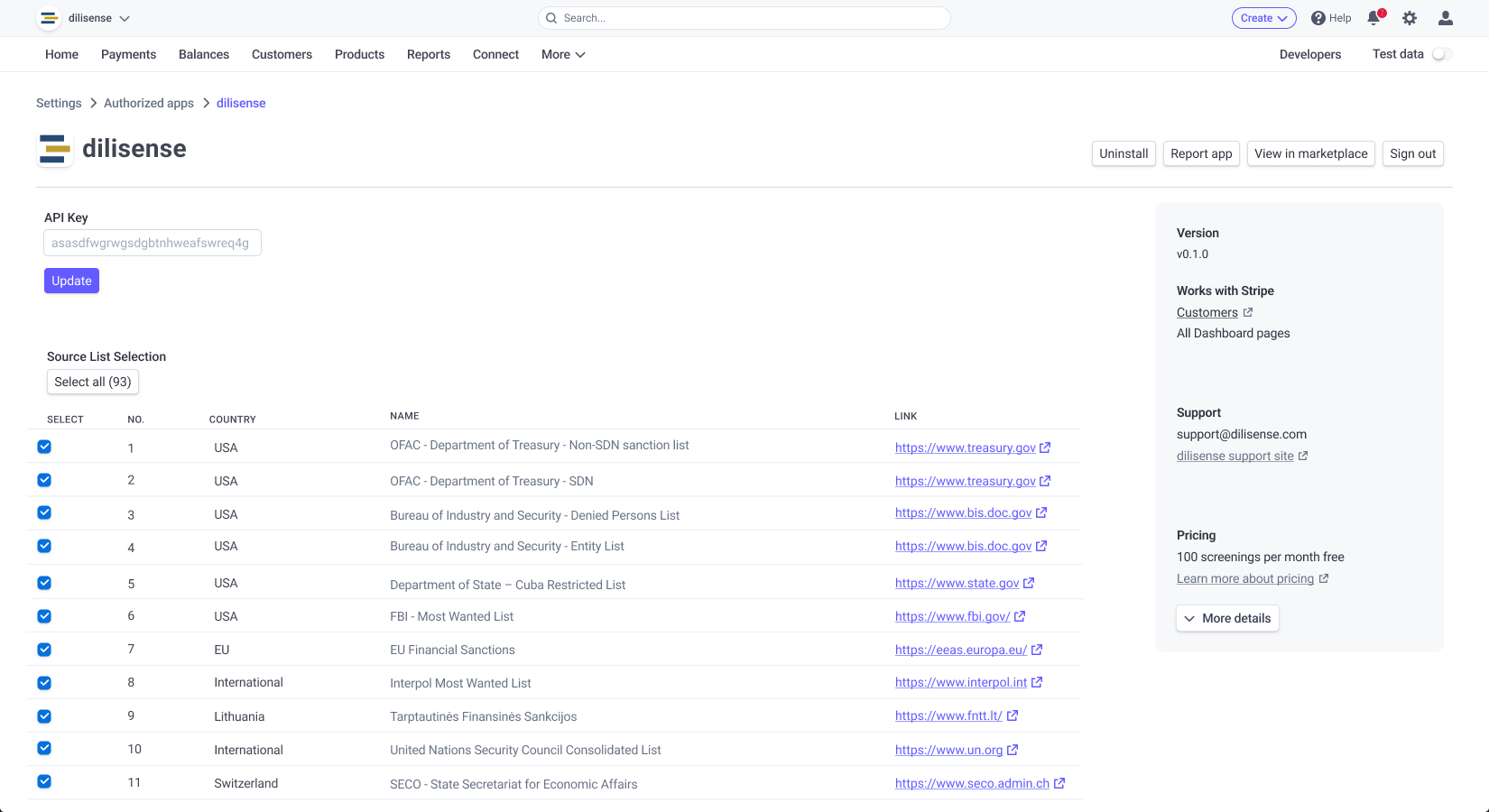The width and height of the screenshot is (1489, 812).
Task: Open the treasury.gov external link icon on row 2
Action: click(1046, 481)
